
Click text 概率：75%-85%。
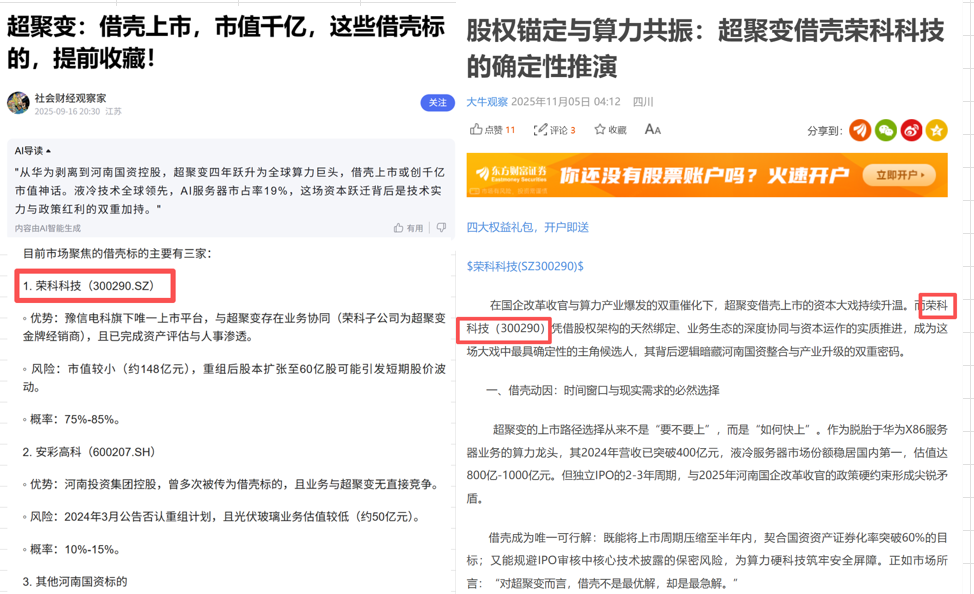point(71,420)
